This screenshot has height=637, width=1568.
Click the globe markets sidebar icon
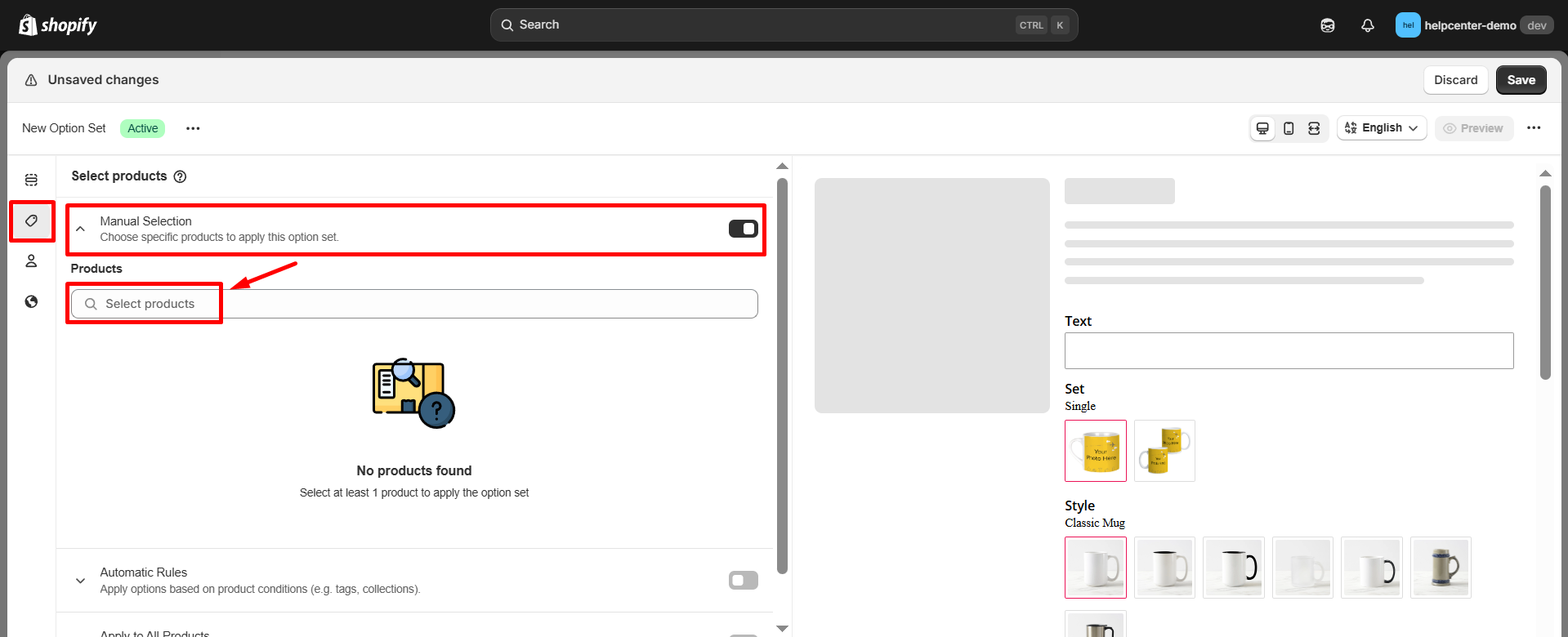click(31, 302)
